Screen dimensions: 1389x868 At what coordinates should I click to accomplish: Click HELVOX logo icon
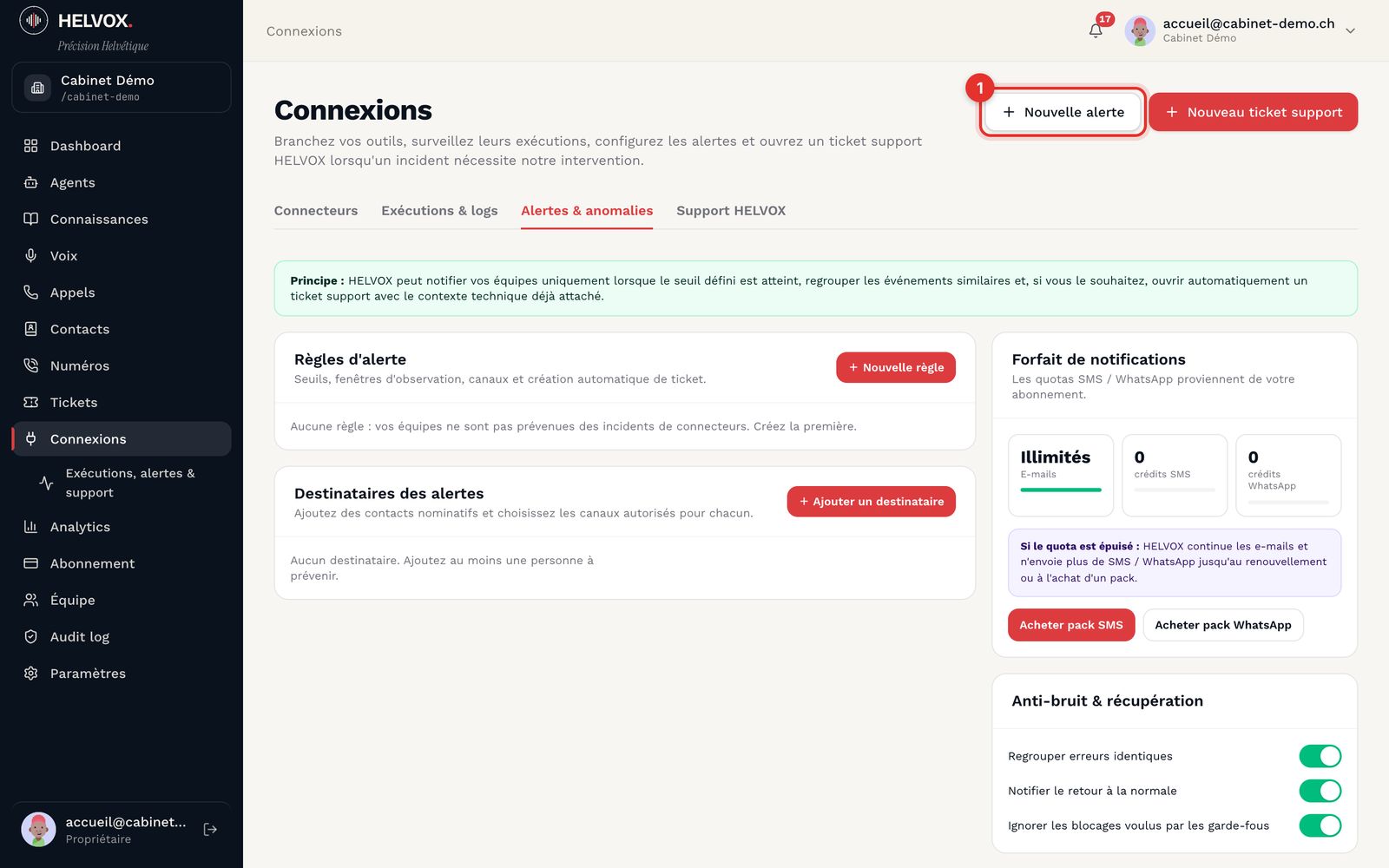pyautogui.click(x=34, y=20)
